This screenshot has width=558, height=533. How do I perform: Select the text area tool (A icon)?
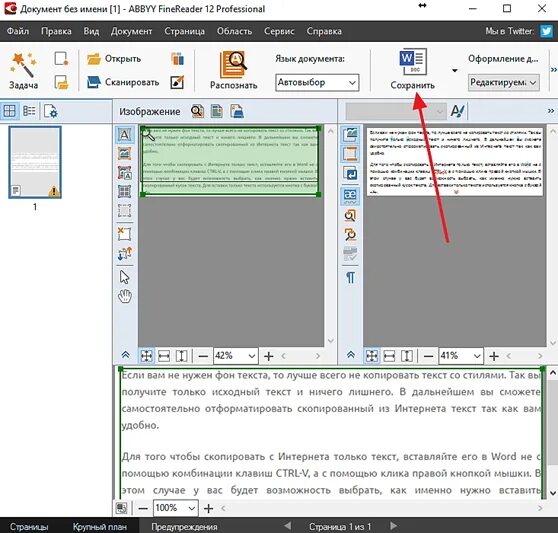tap(125, 135)
